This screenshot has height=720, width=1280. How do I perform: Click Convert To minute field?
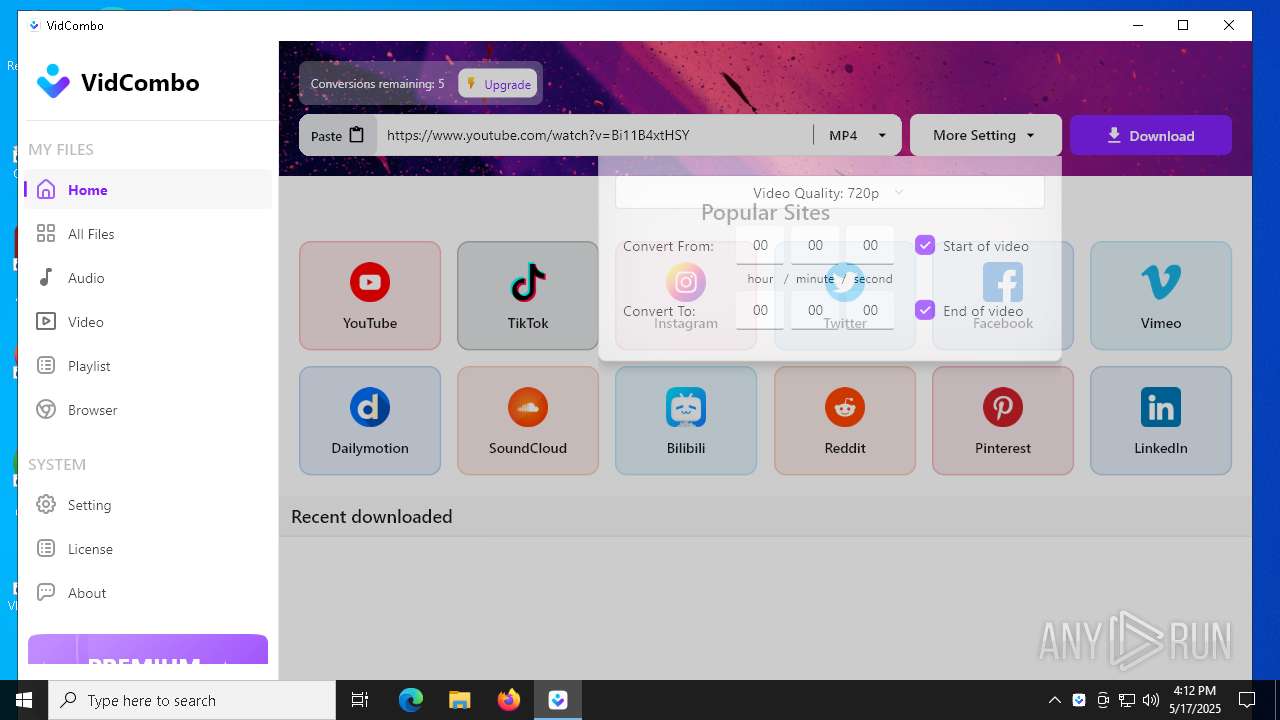(815, 310)
